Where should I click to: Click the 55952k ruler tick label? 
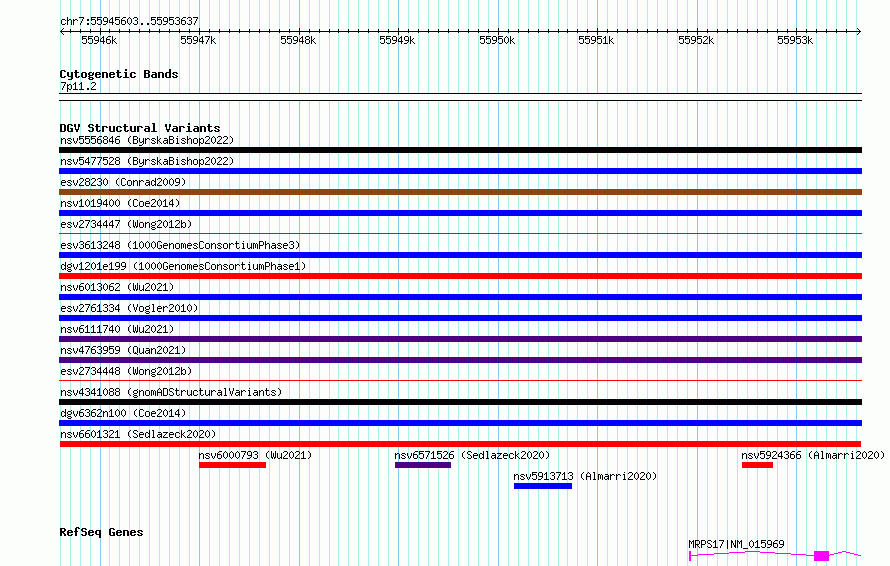tap(696, 40)
